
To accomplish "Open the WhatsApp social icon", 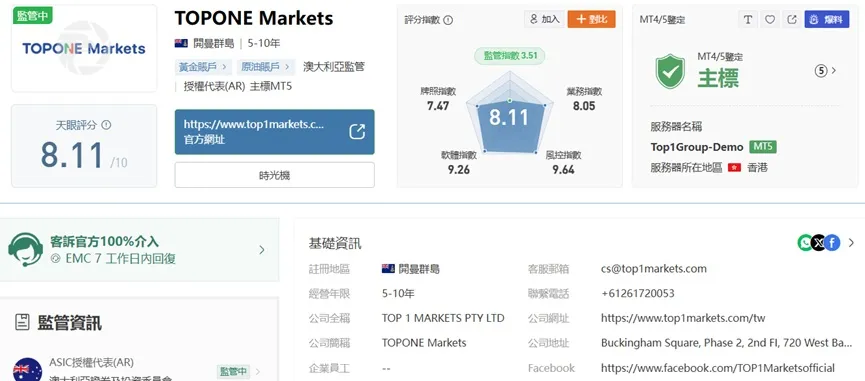I will pos(805,242).
